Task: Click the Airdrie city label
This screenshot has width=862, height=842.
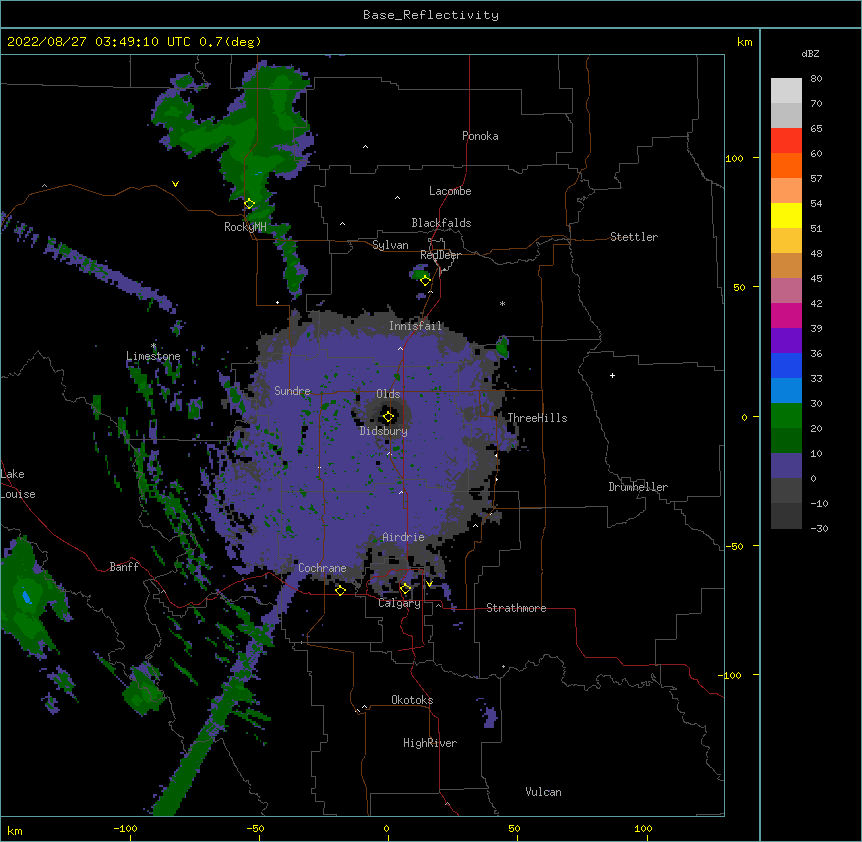Action: point(403,537)
